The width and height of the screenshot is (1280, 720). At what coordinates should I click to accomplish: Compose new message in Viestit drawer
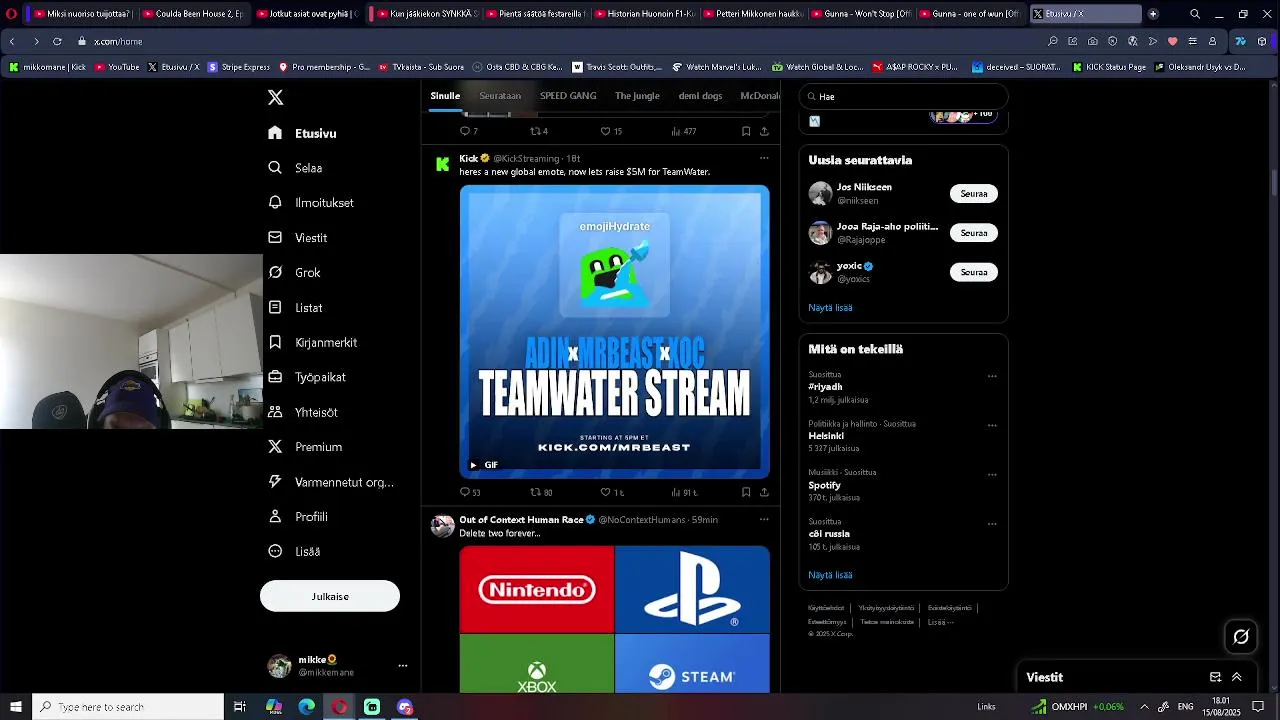click(1215, 677)
